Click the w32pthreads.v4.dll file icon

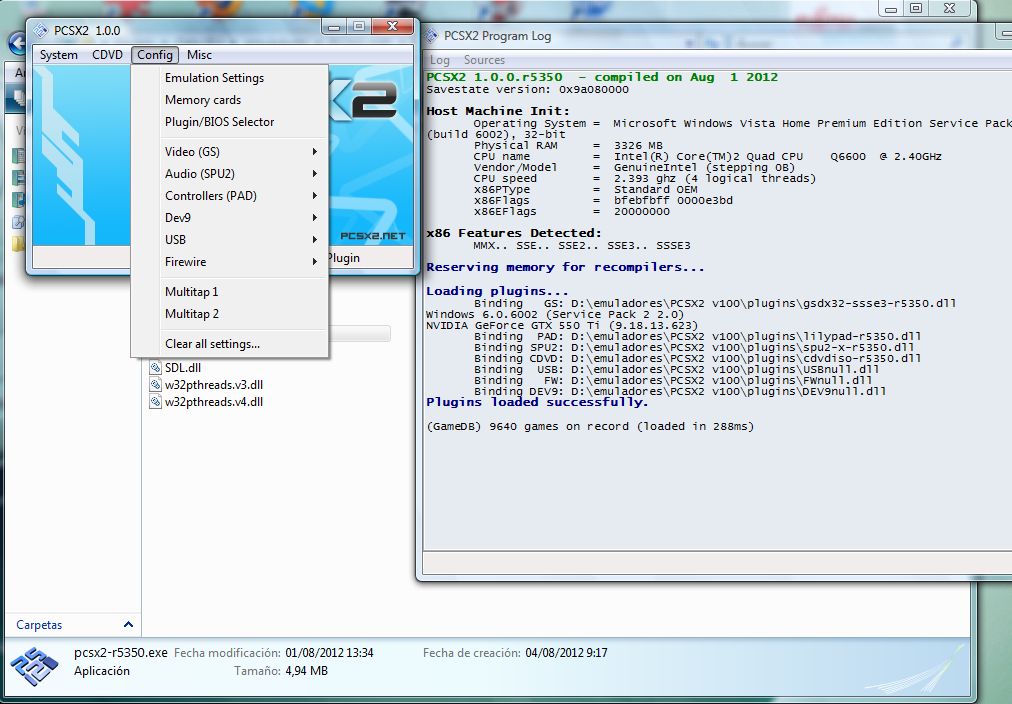tap(155, 401)
